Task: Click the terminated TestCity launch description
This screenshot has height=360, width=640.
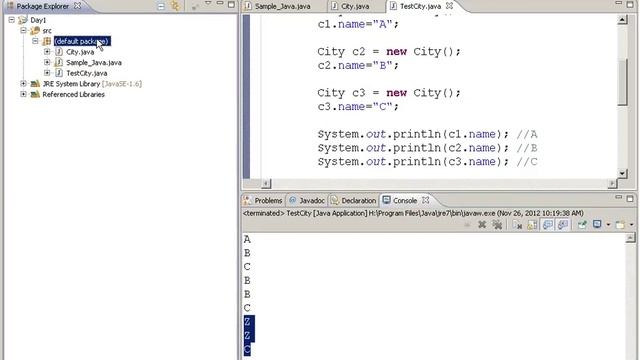Action: pos(413,213)
